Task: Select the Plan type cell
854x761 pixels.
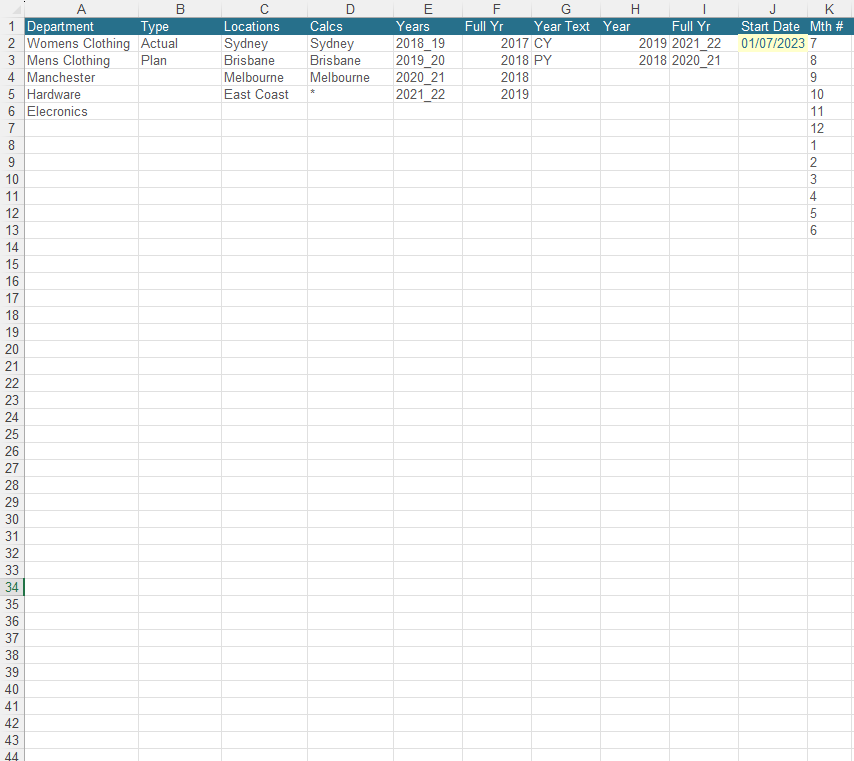Action: (180, 60)
